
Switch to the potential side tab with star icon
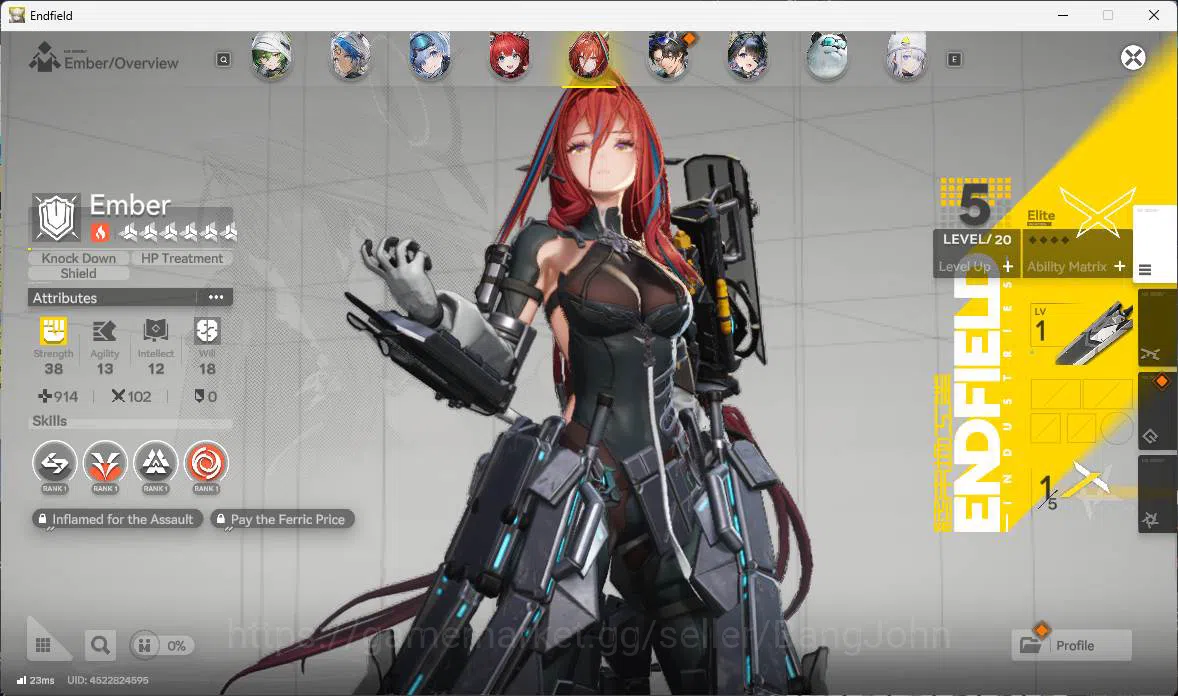coord(1157,494)
